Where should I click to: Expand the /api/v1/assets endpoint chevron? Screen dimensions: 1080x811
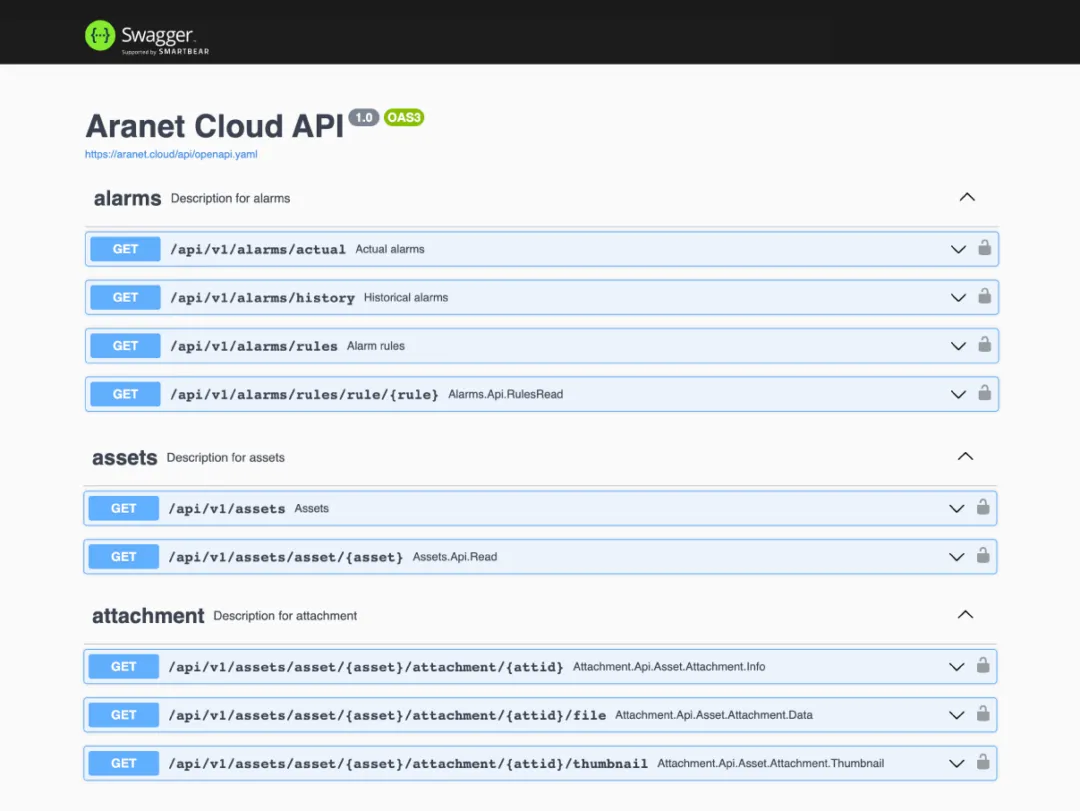(x=957, y=509)
